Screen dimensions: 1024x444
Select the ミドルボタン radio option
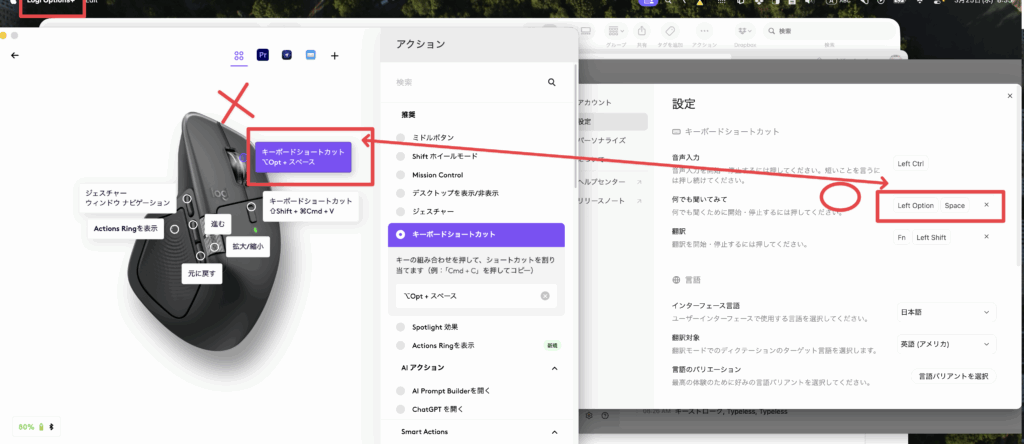coord(401,138)
